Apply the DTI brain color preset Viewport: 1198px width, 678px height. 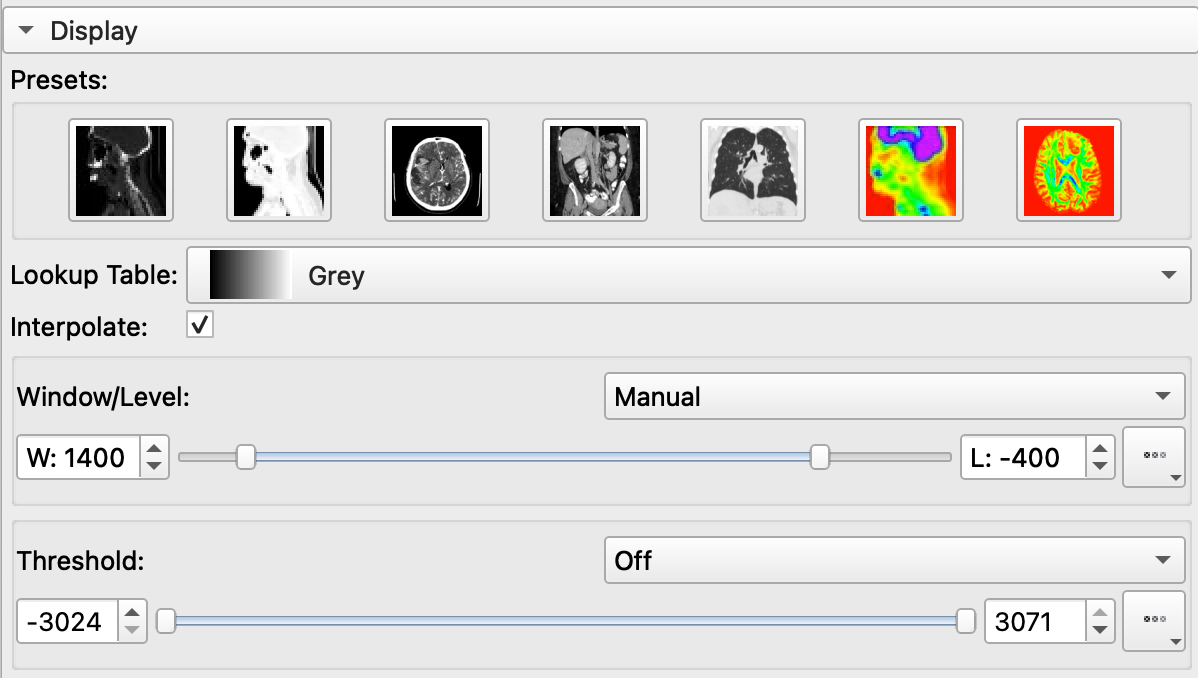coord(1069,170)
